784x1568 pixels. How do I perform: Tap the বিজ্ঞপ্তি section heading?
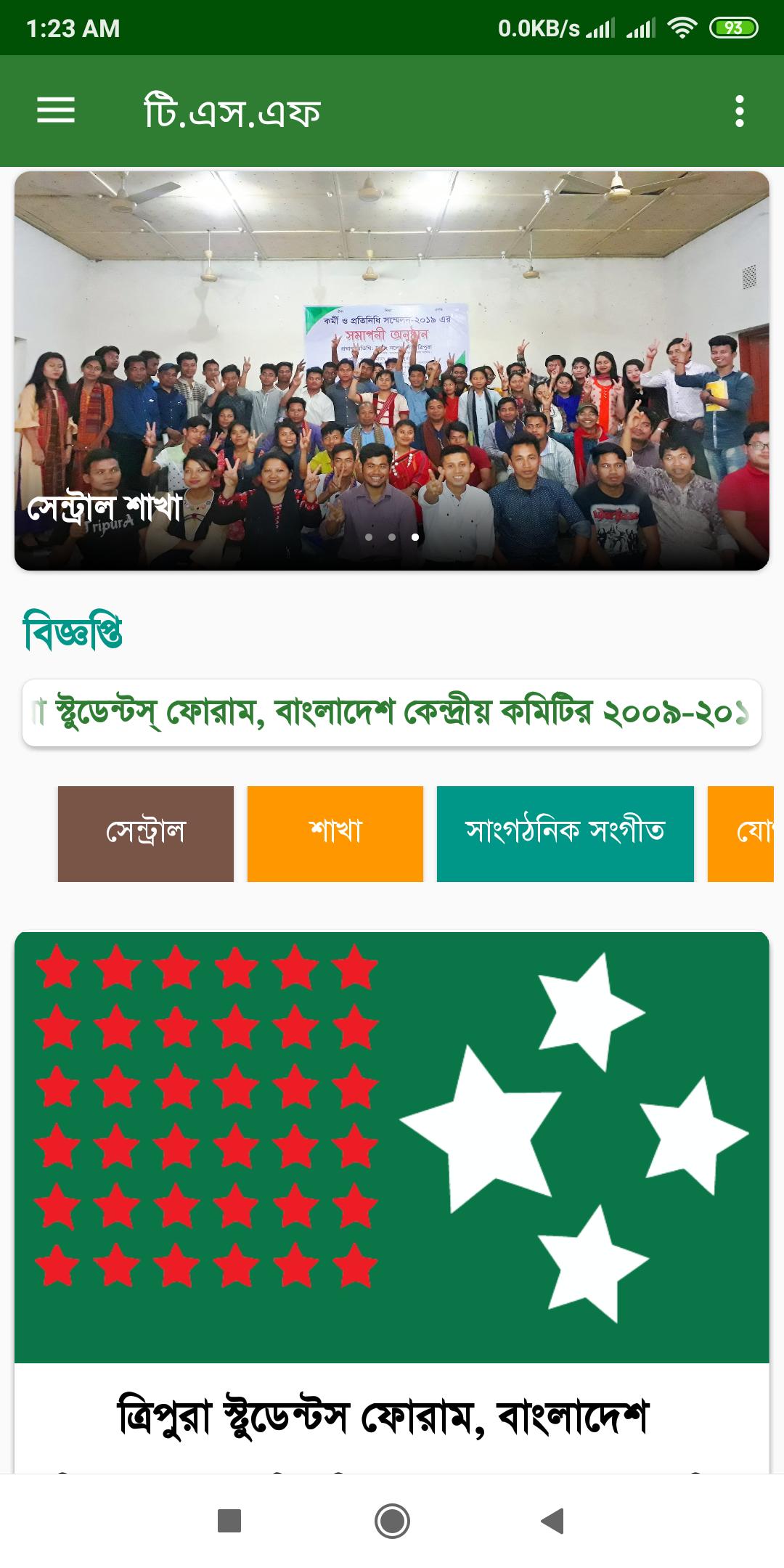[x=73, y=633]
